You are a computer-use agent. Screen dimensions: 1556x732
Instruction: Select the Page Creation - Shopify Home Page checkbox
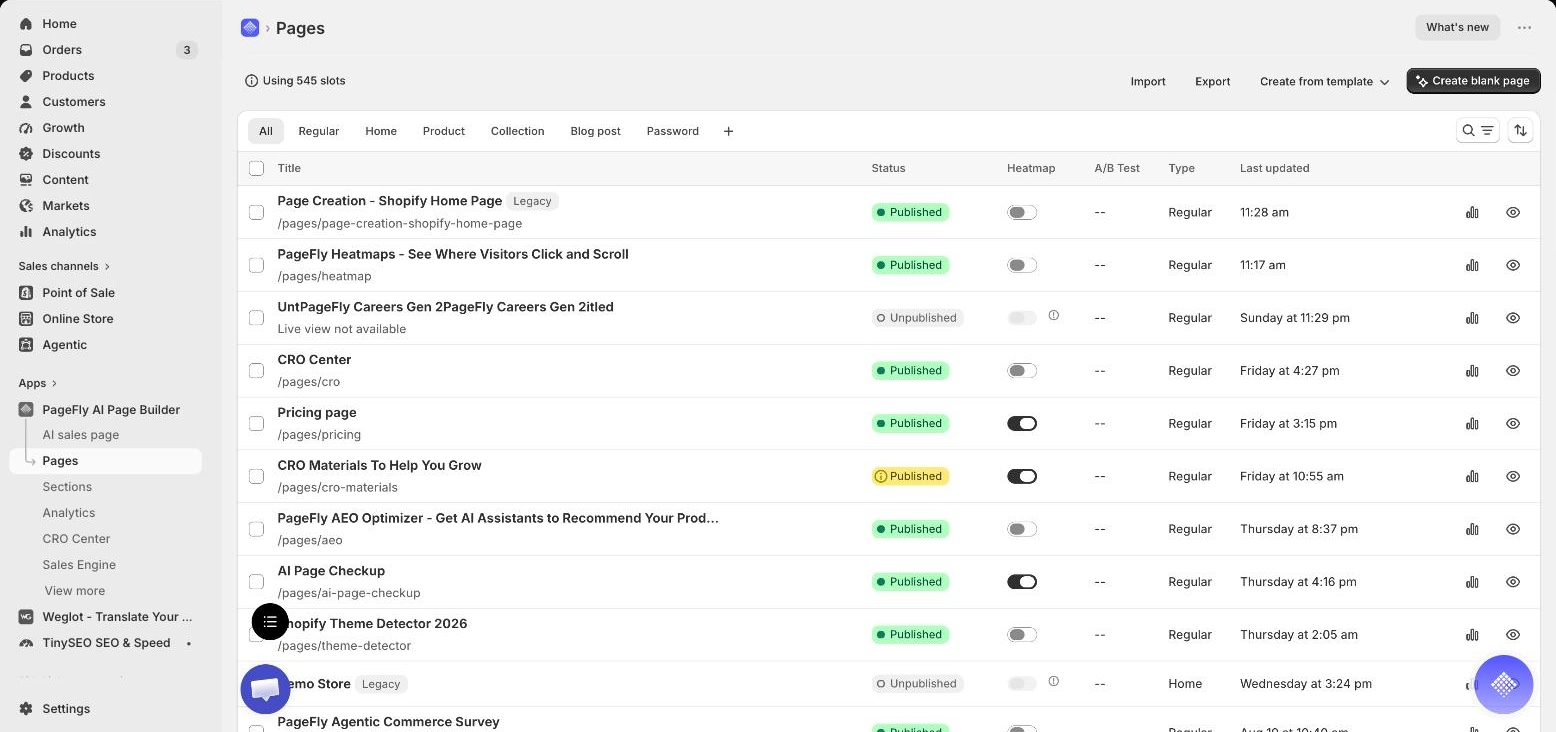click(x=256, y=212)
